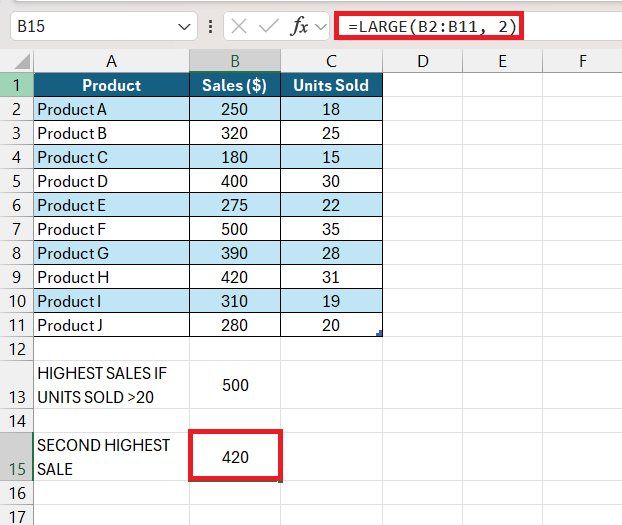
Task: Click the 'Product' header cell
Action: coord(111,85)
